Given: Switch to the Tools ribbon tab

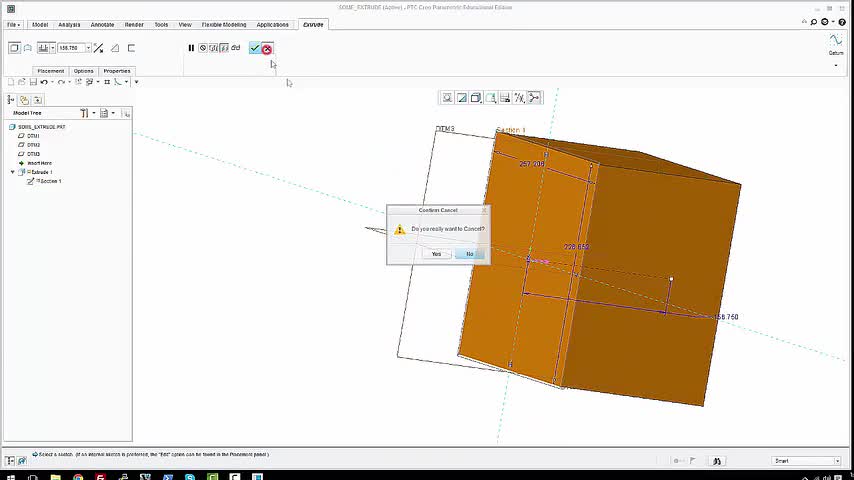Looking at the screenshot, I should tap(161, 25).
